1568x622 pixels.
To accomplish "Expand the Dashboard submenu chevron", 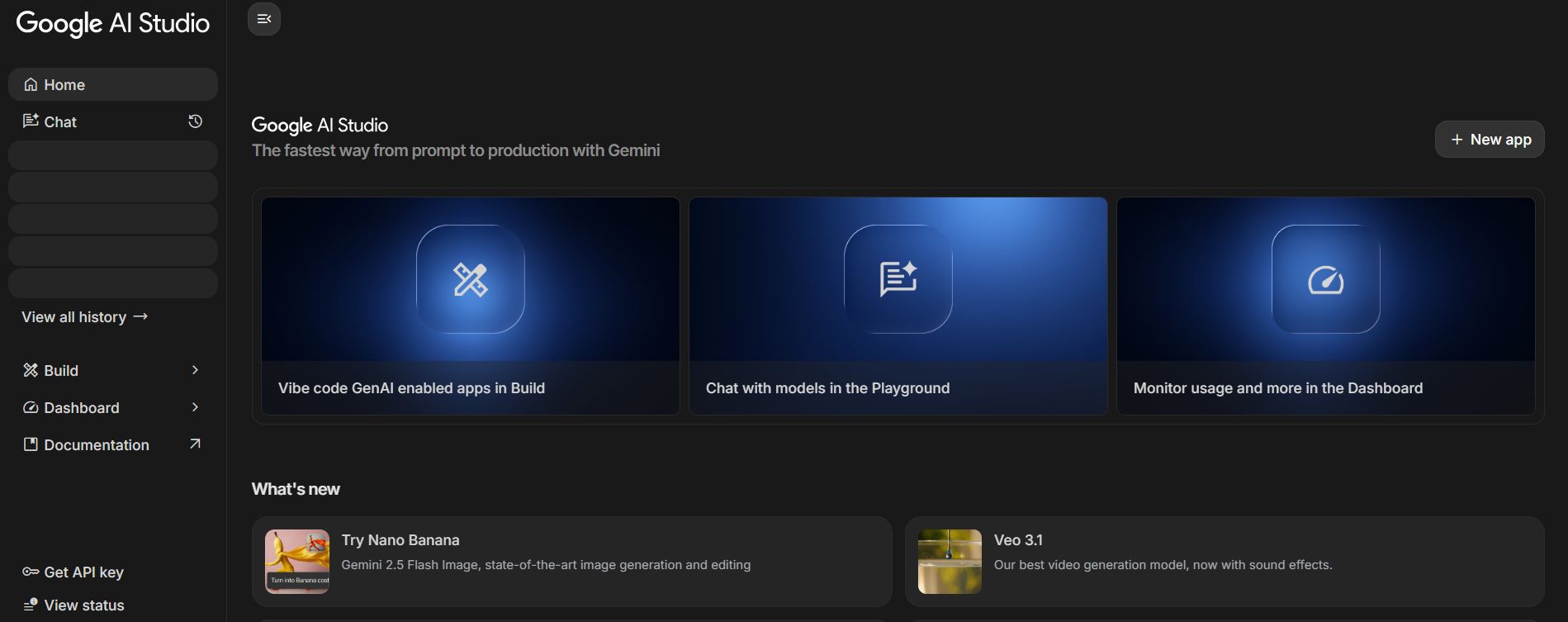I will coord(195,407).
